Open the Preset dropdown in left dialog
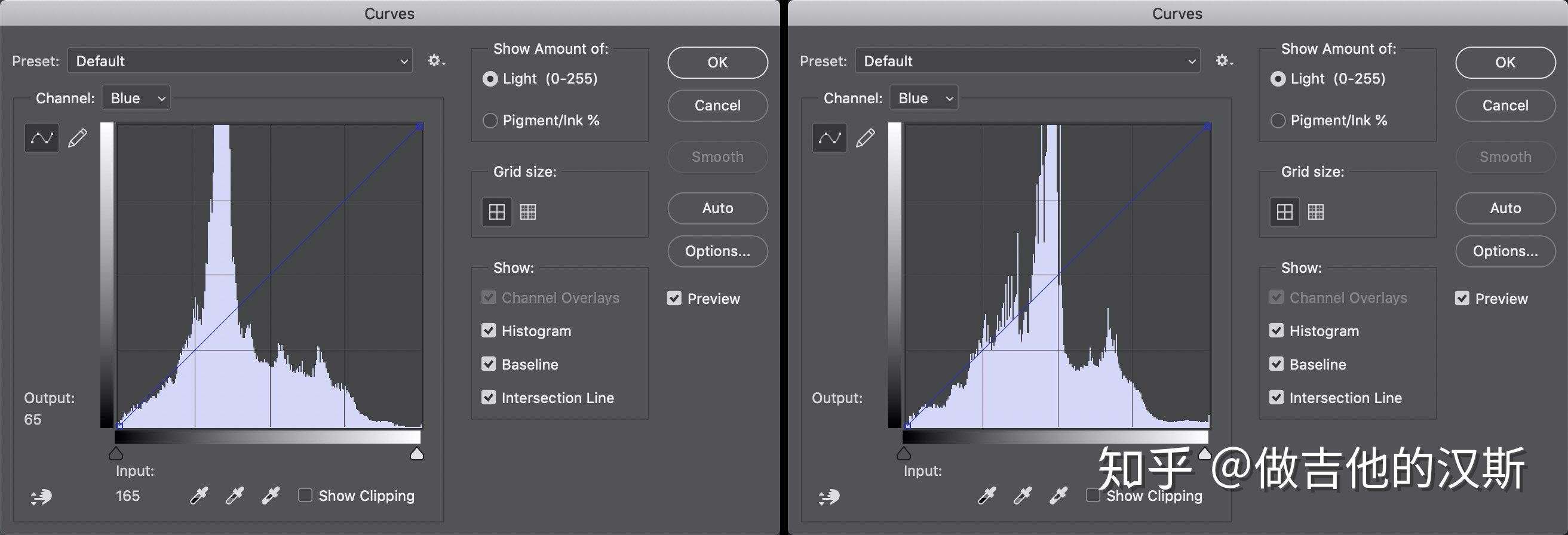The image size is (1568, 535). pos(240,61)
